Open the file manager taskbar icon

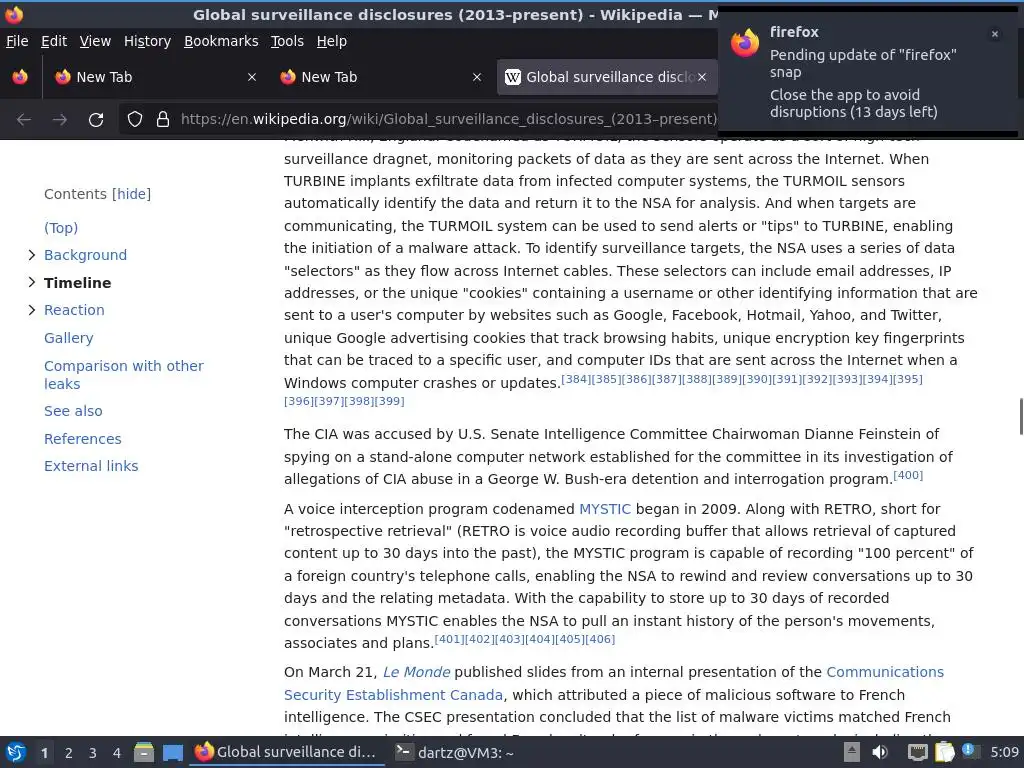pyautogui.click(x=144, y=752)
